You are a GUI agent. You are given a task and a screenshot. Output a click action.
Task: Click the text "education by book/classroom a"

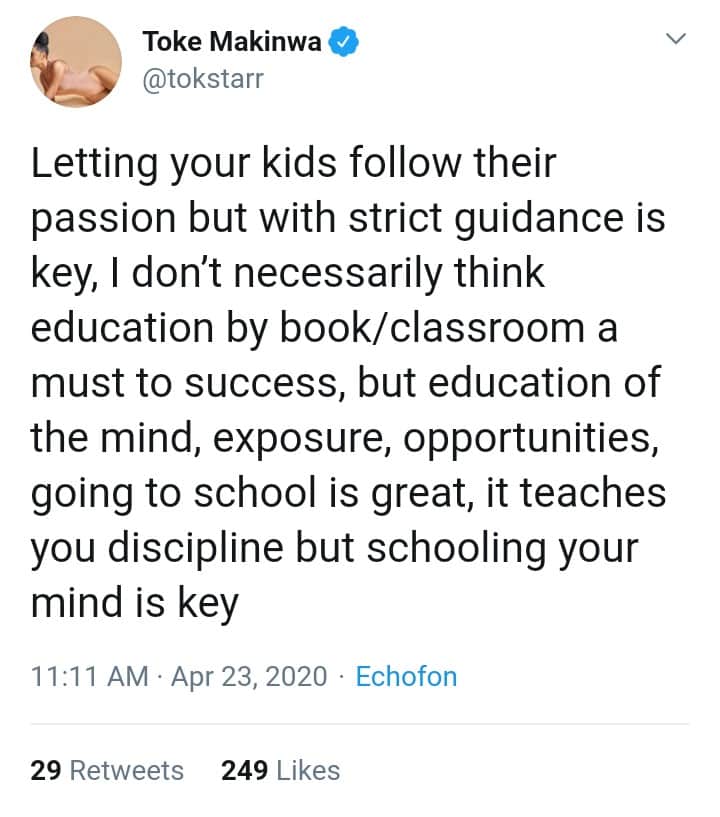point(325,329)
